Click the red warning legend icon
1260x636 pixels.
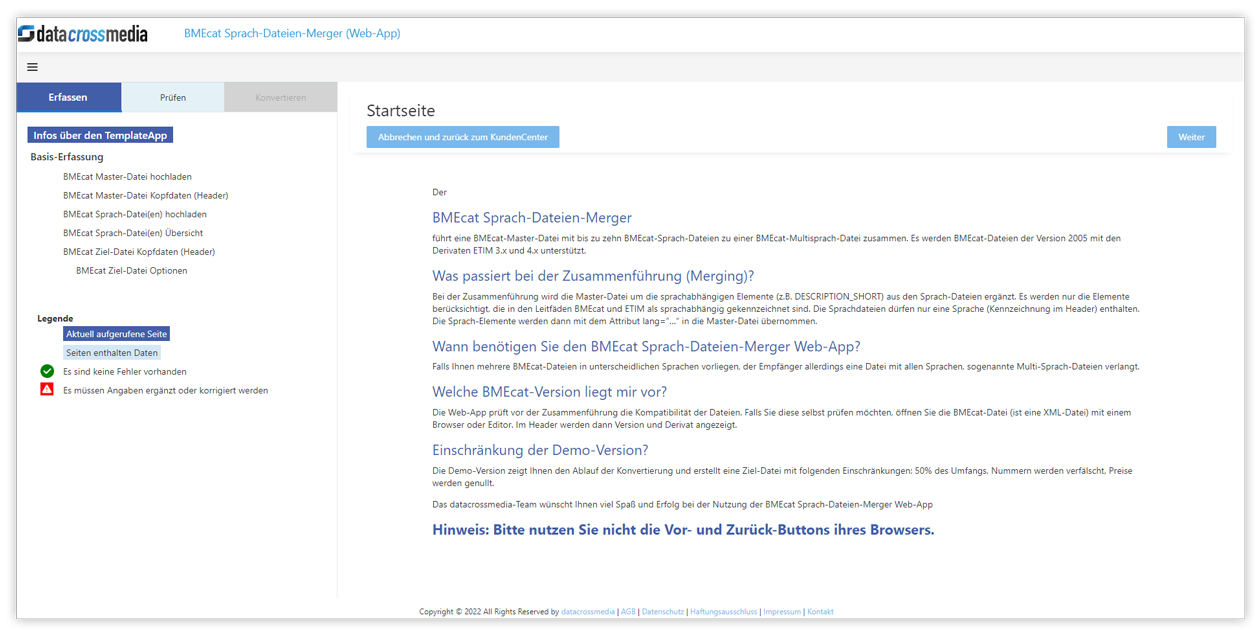(x=47, y=390)
